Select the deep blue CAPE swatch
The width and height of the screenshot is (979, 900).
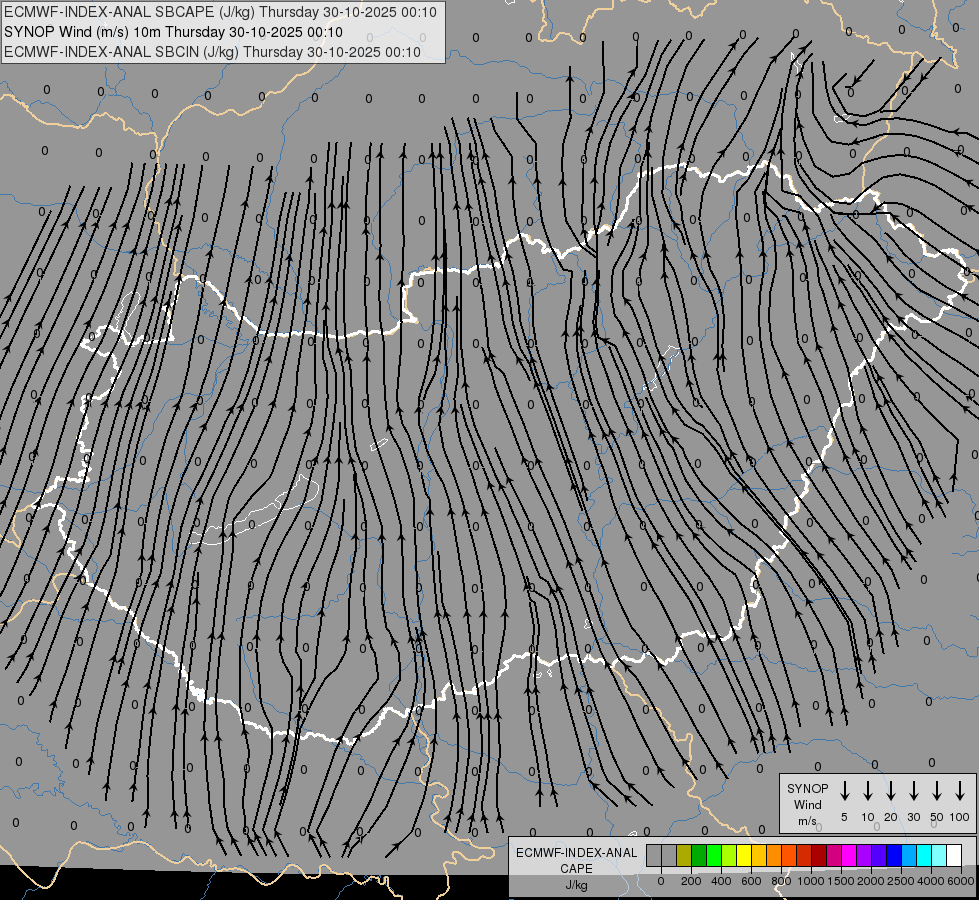[x=894, y=855]
